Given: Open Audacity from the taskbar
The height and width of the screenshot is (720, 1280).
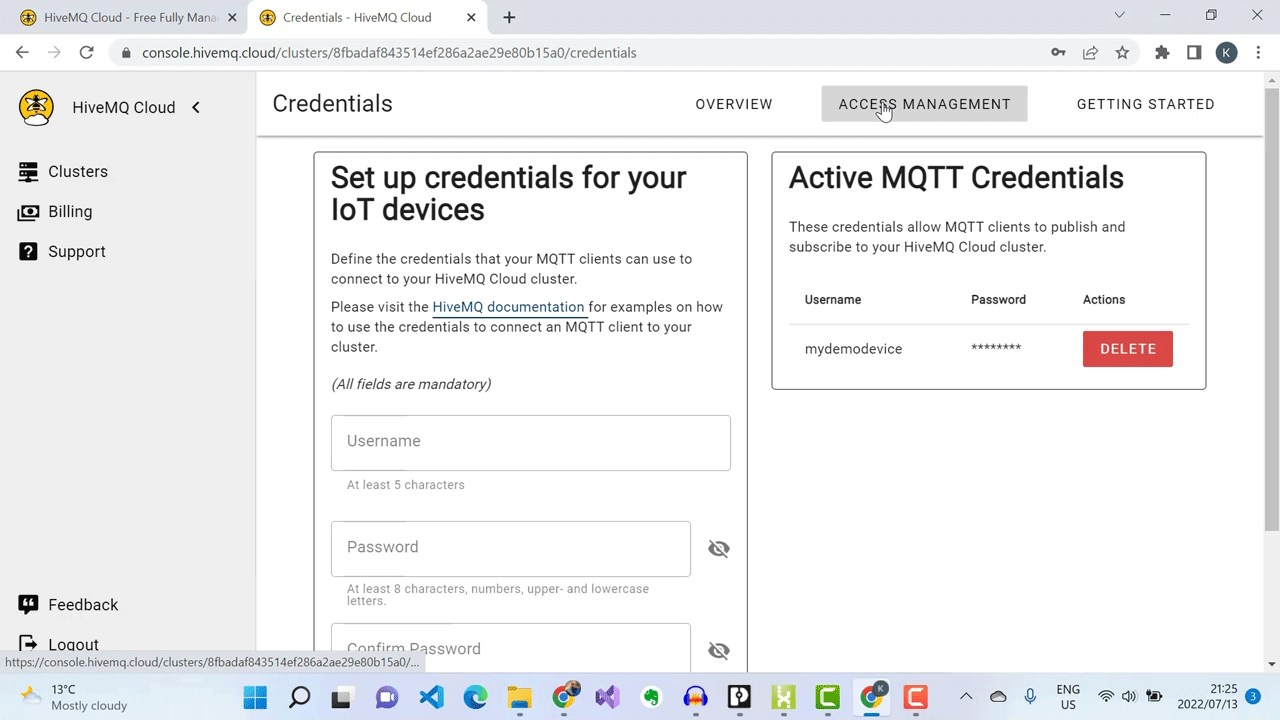Looking at the screenshot, I should coord(696,697).
